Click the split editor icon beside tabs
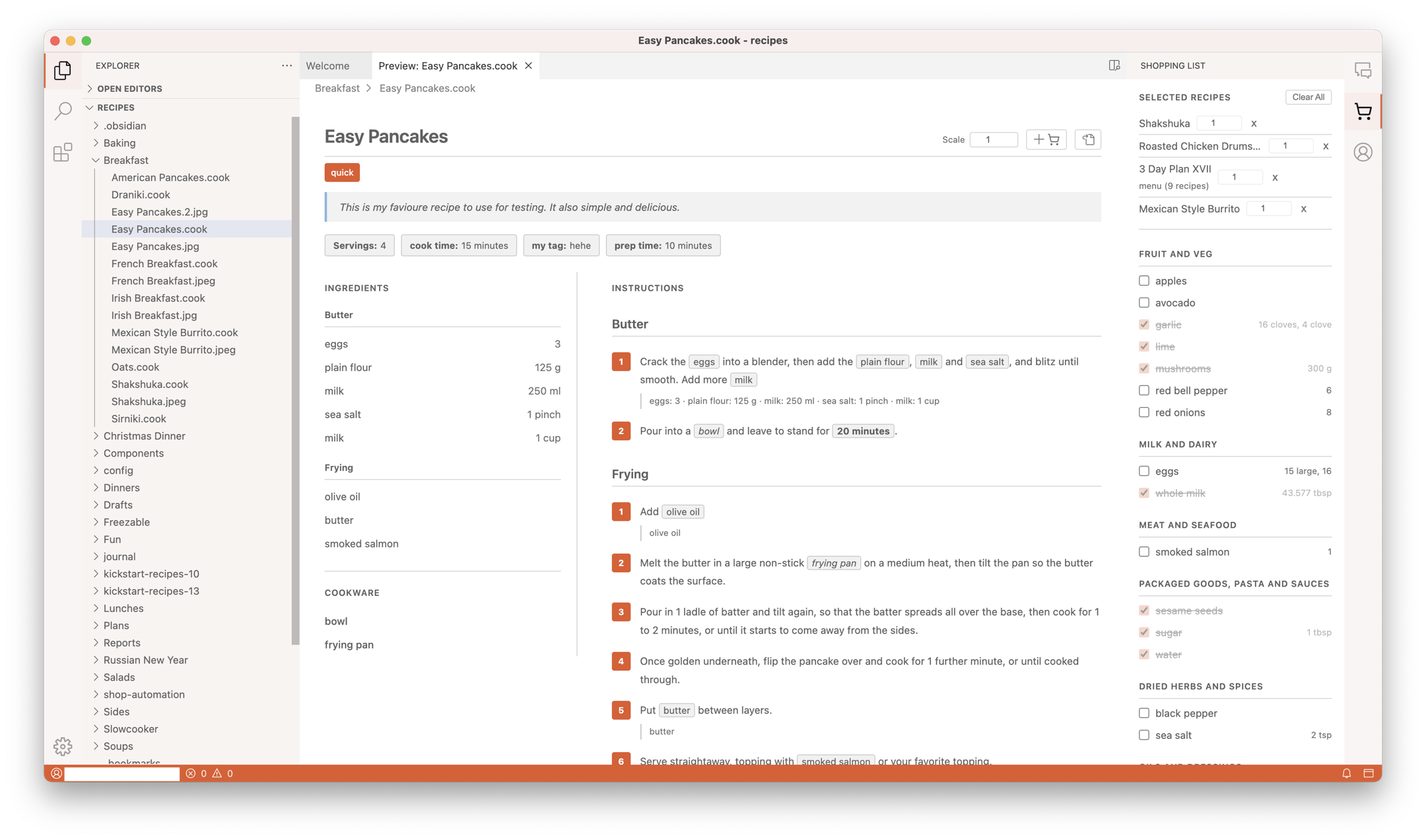 pos(1114,65)
